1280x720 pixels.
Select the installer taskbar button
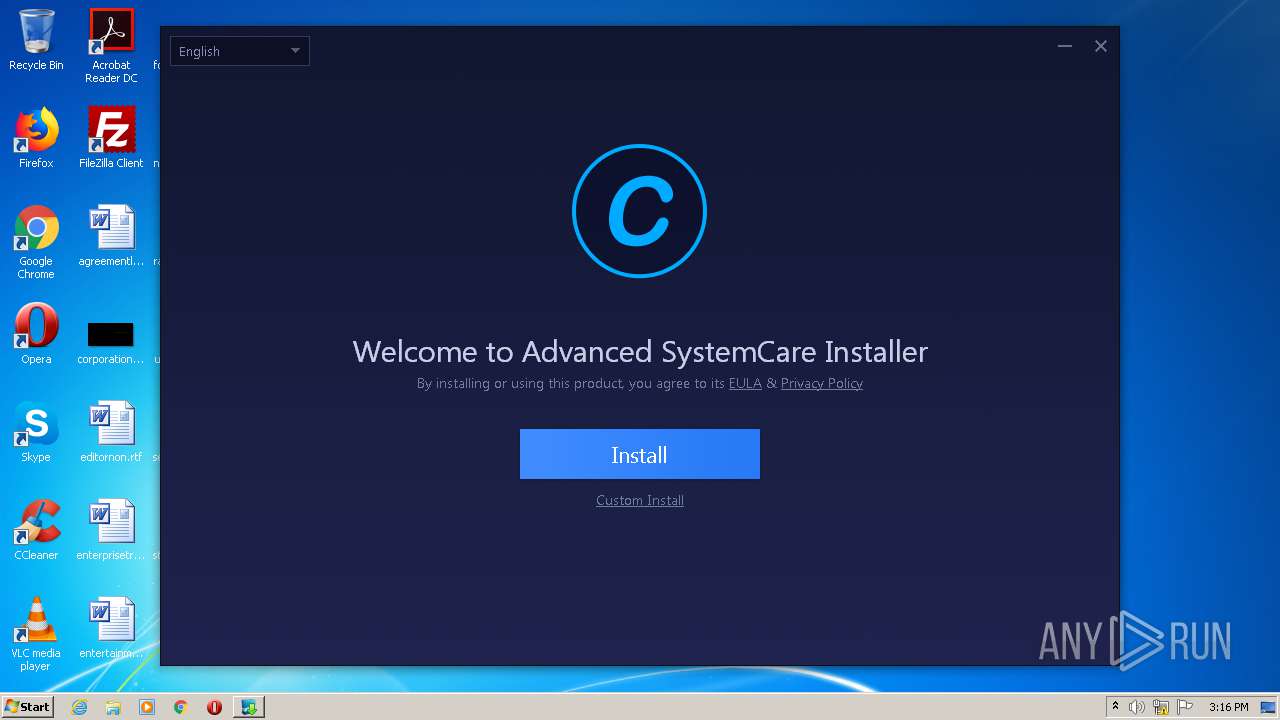tap(249, 707)
